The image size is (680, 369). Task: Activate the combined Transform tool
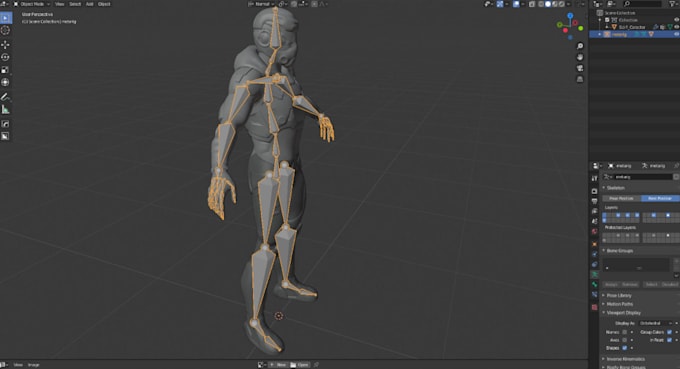pos(5,82)
